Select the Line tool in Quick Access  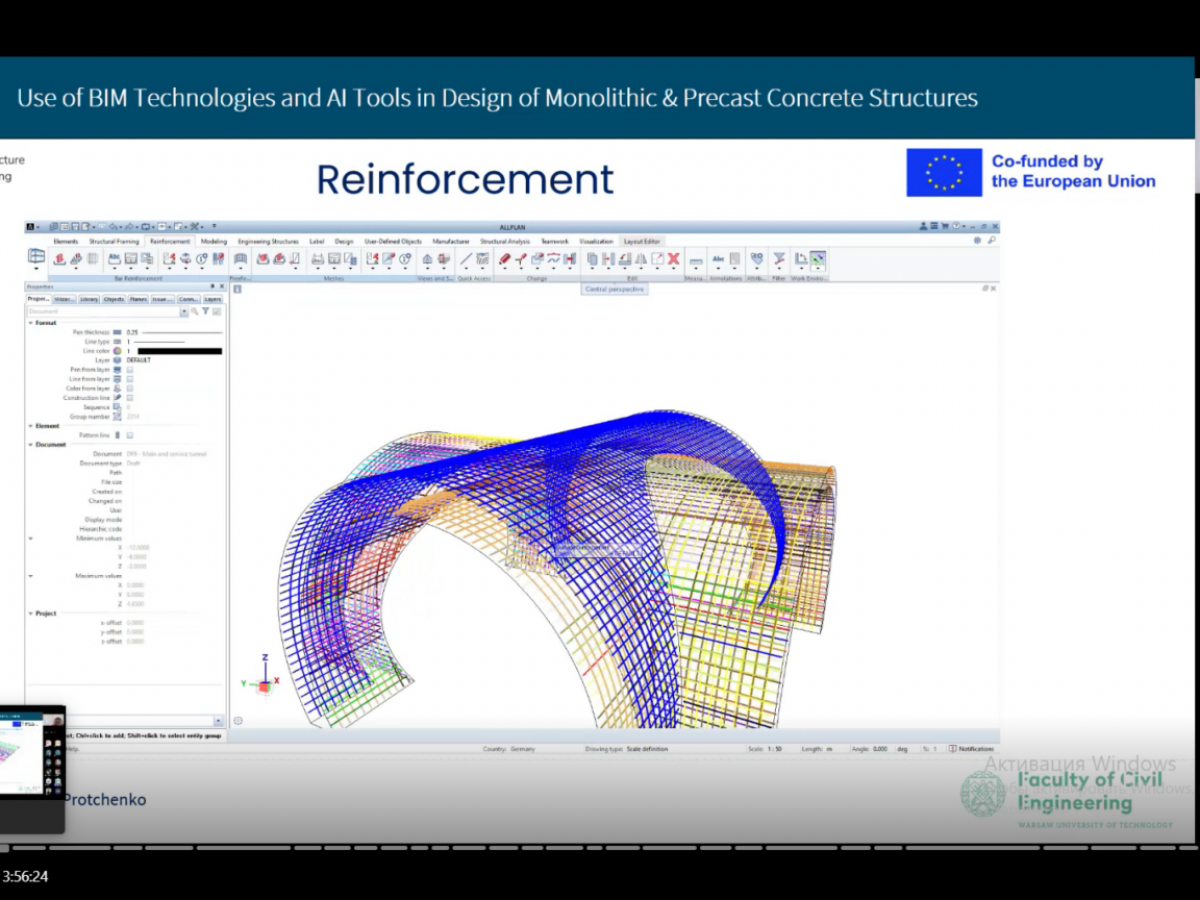tap(466, 259)
